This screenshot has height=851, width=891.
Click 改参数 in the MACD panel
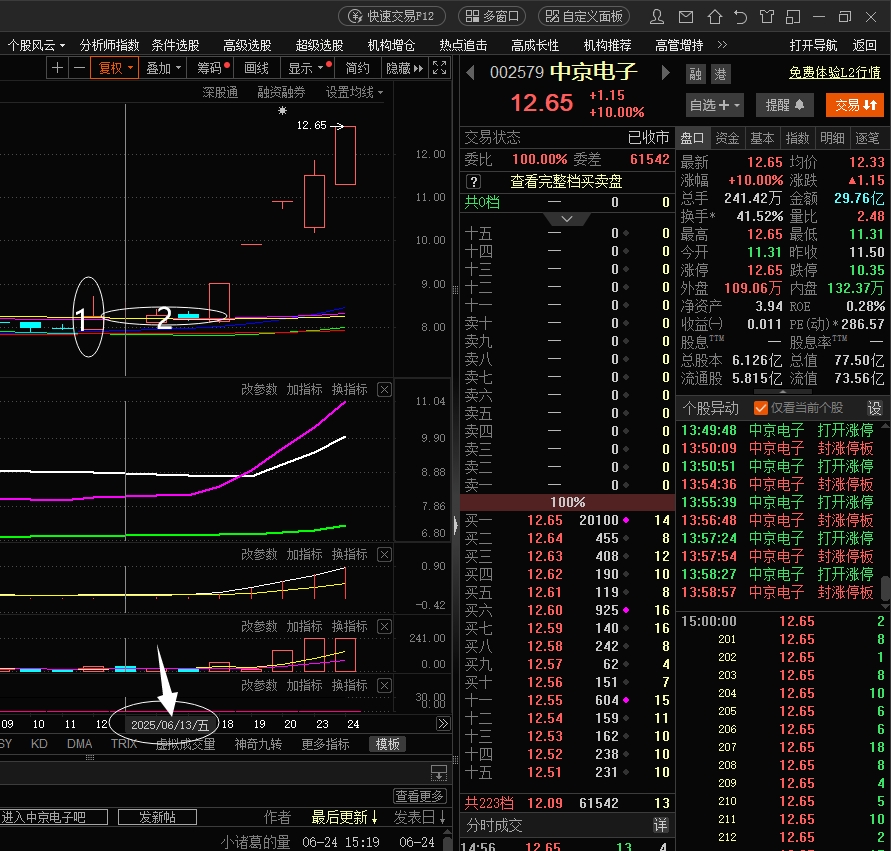pos(259,554)
